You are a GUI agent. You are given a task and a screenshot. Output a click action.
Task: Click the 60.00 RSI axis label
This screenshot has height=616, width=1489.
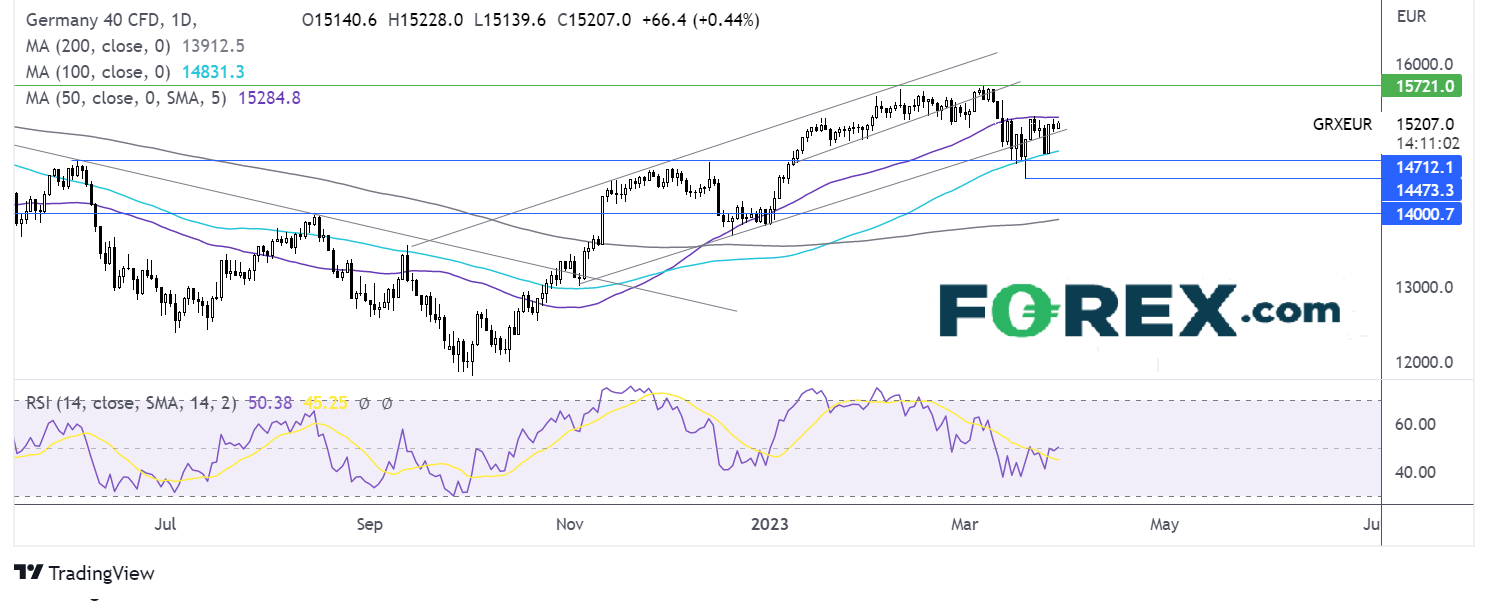(1416, 424)
